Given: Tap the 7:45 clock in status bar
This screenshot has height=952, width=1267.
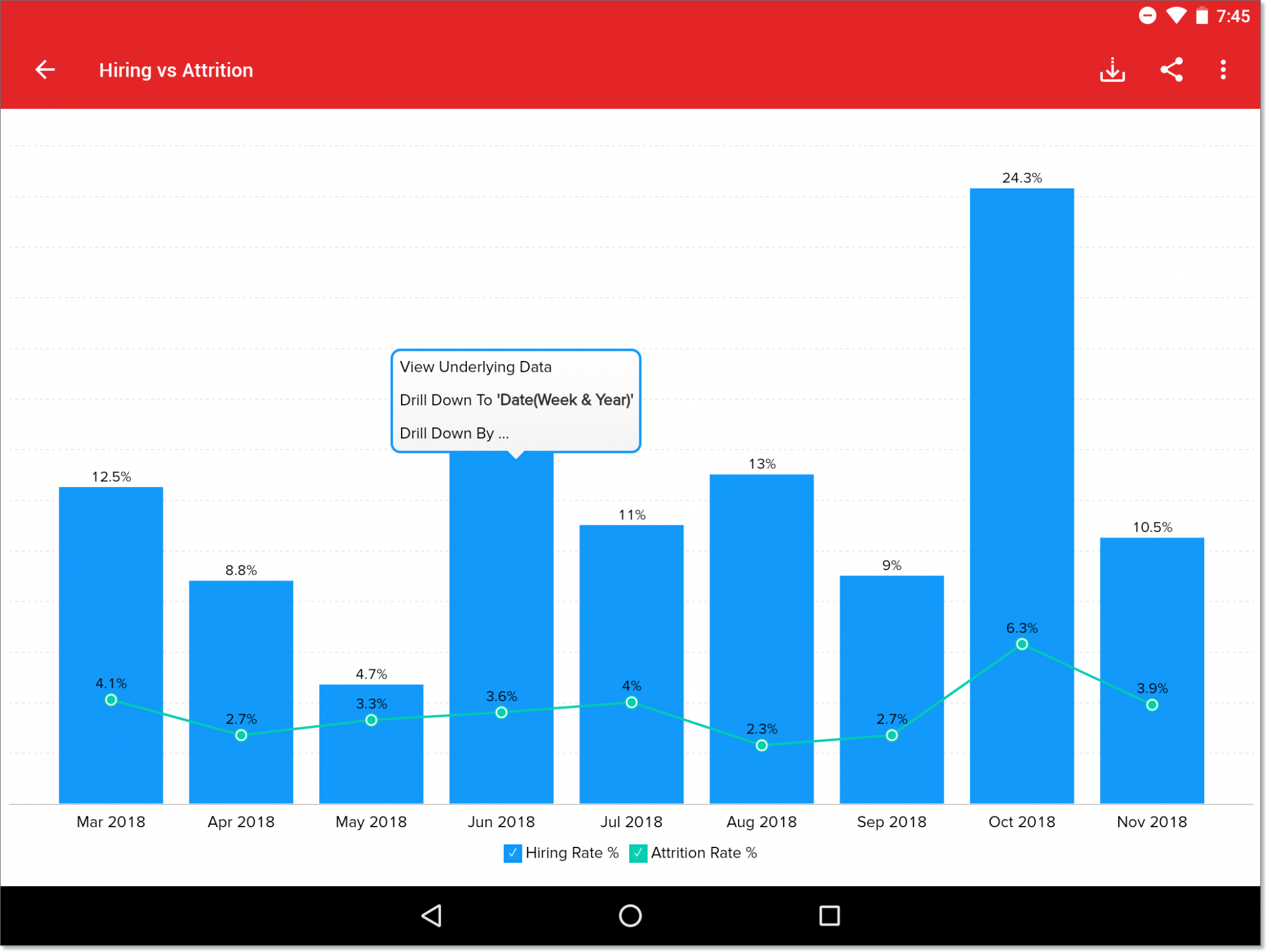Looking at the screenshot, I should click(x=1233, y=16).
